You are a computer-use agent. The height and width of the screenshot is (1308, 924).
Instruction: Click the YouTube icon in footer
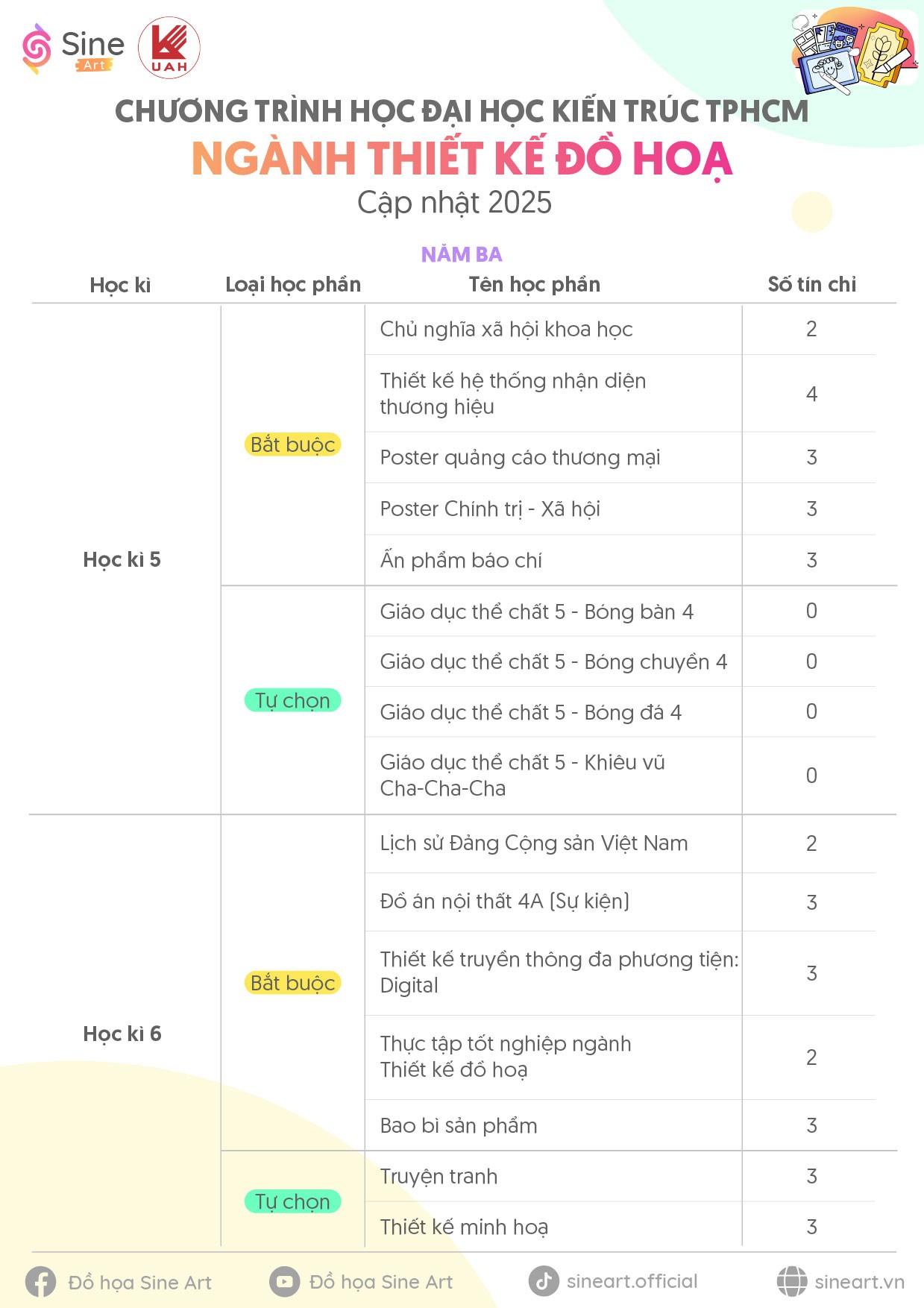284,1282
